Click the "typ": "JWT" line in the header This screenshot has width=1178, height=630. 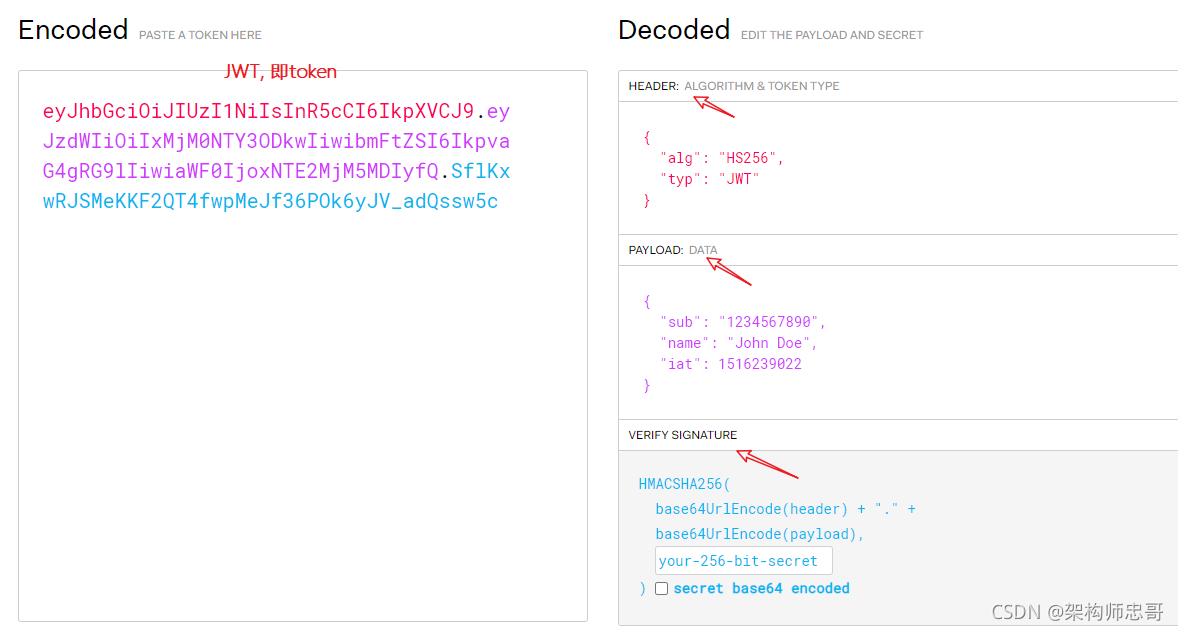click(709, 179)
